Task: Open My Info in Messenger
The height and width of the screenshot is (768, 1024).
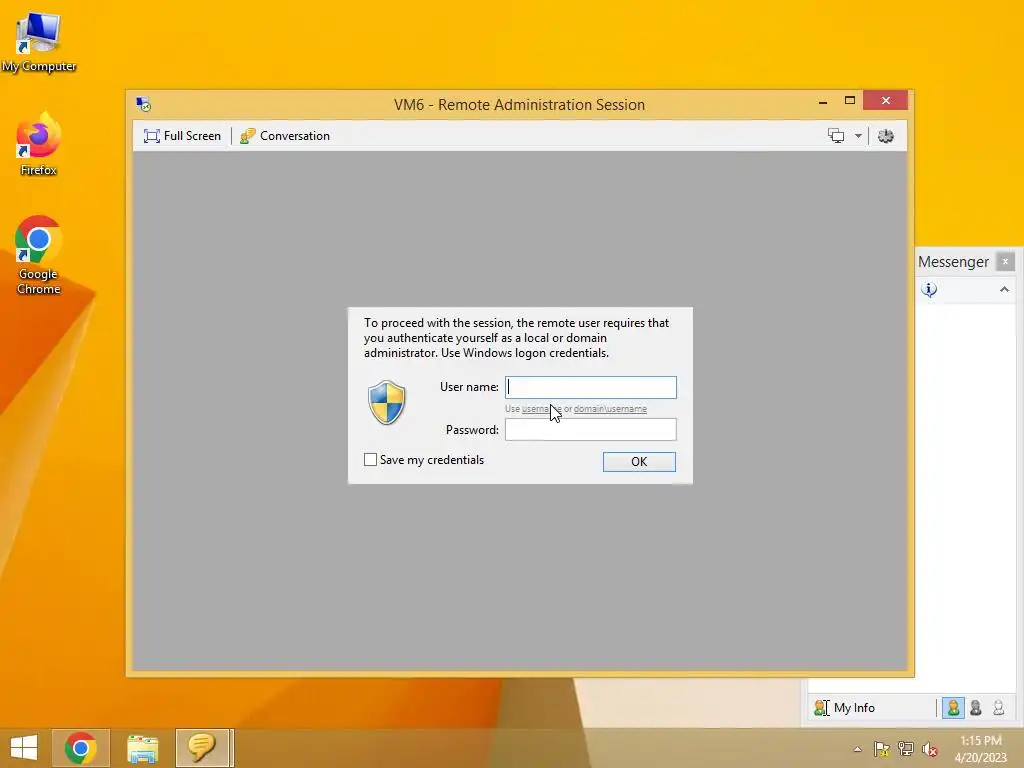Action: click(x=844, y=707)
